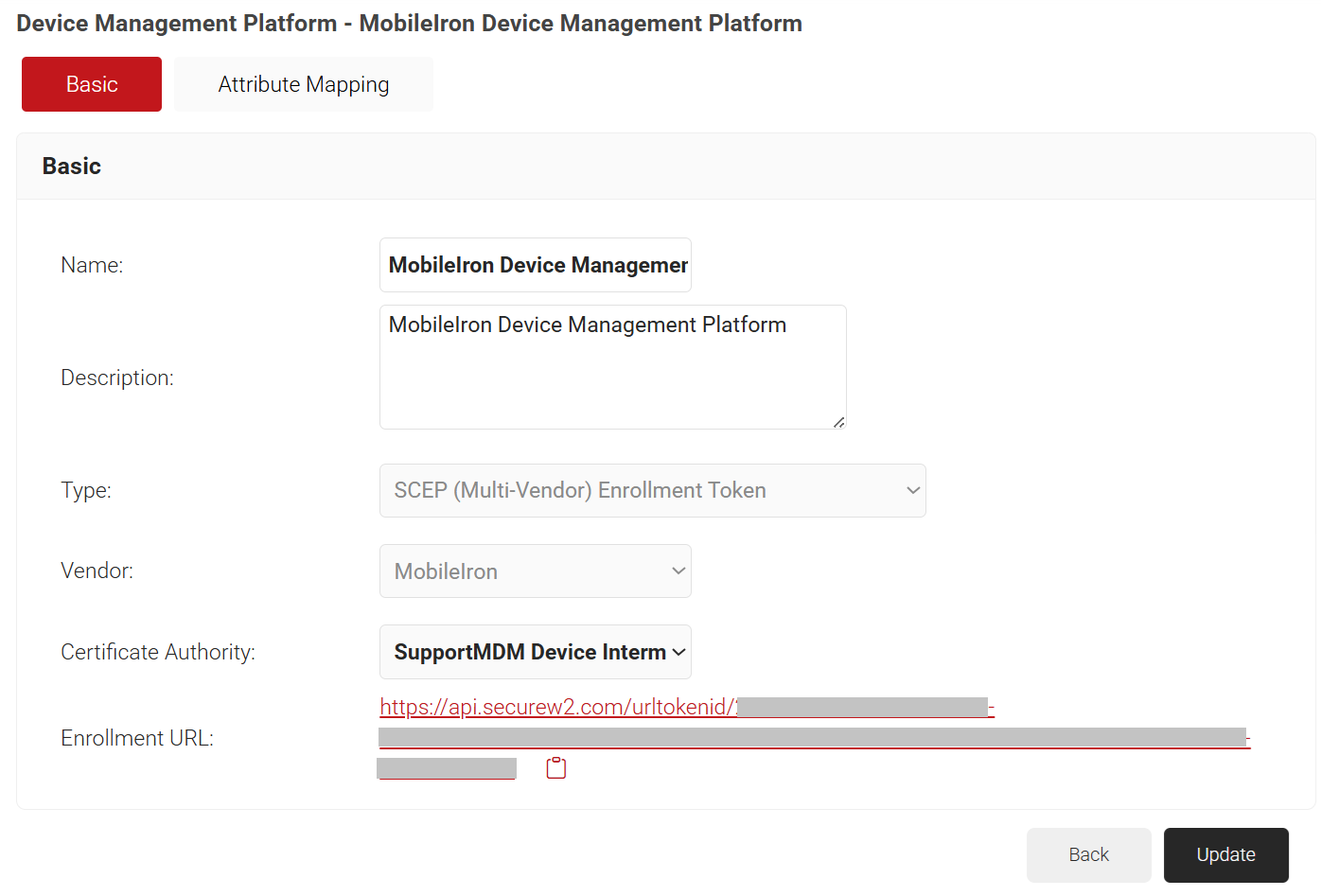Open the Type dropdown showing SCEP Enrollment Token
The width and height of the screenshot is (1321, 896).
(x=652, y=490)
